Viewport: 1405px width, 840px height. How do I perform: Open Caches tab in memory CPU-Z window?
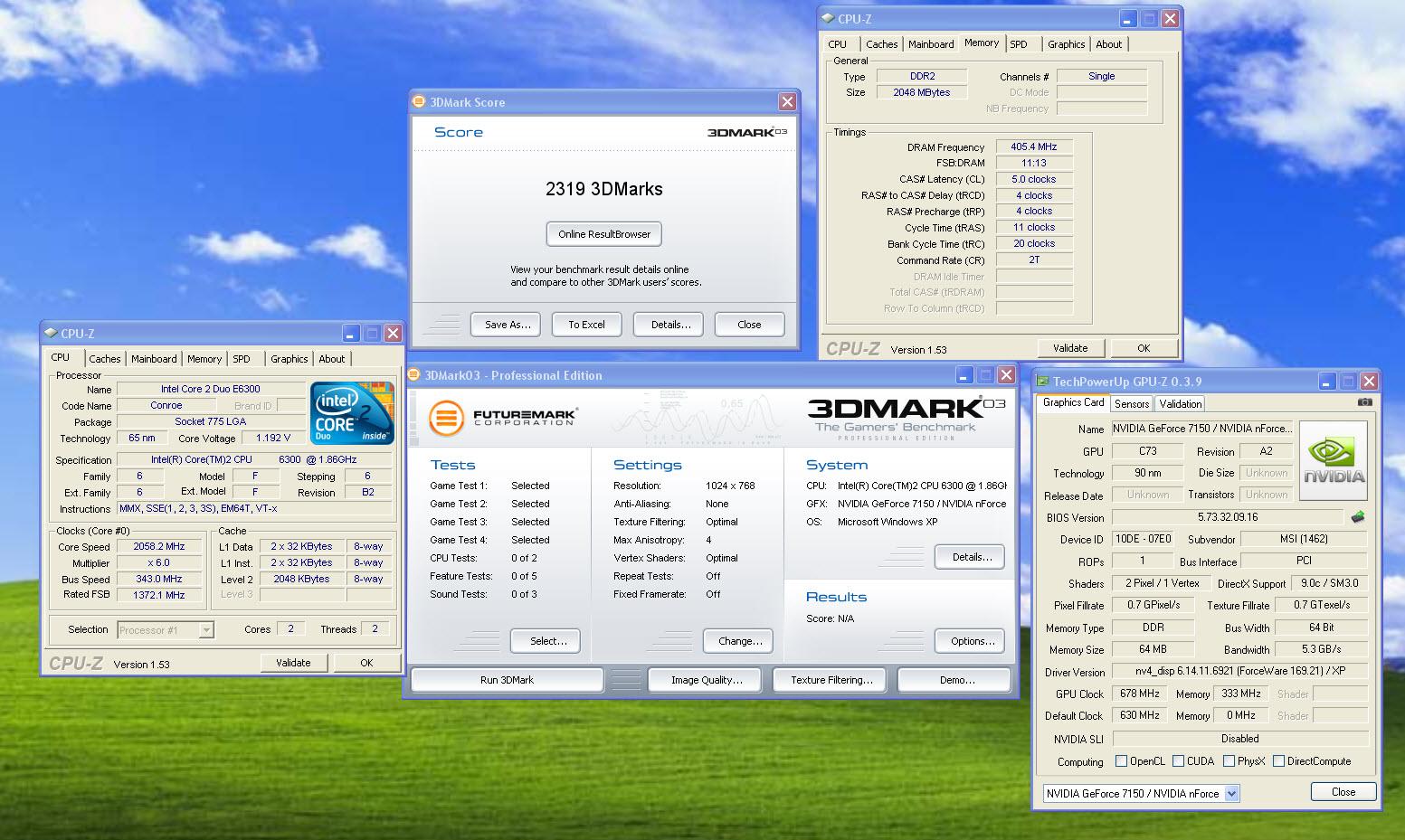(881, 44)
